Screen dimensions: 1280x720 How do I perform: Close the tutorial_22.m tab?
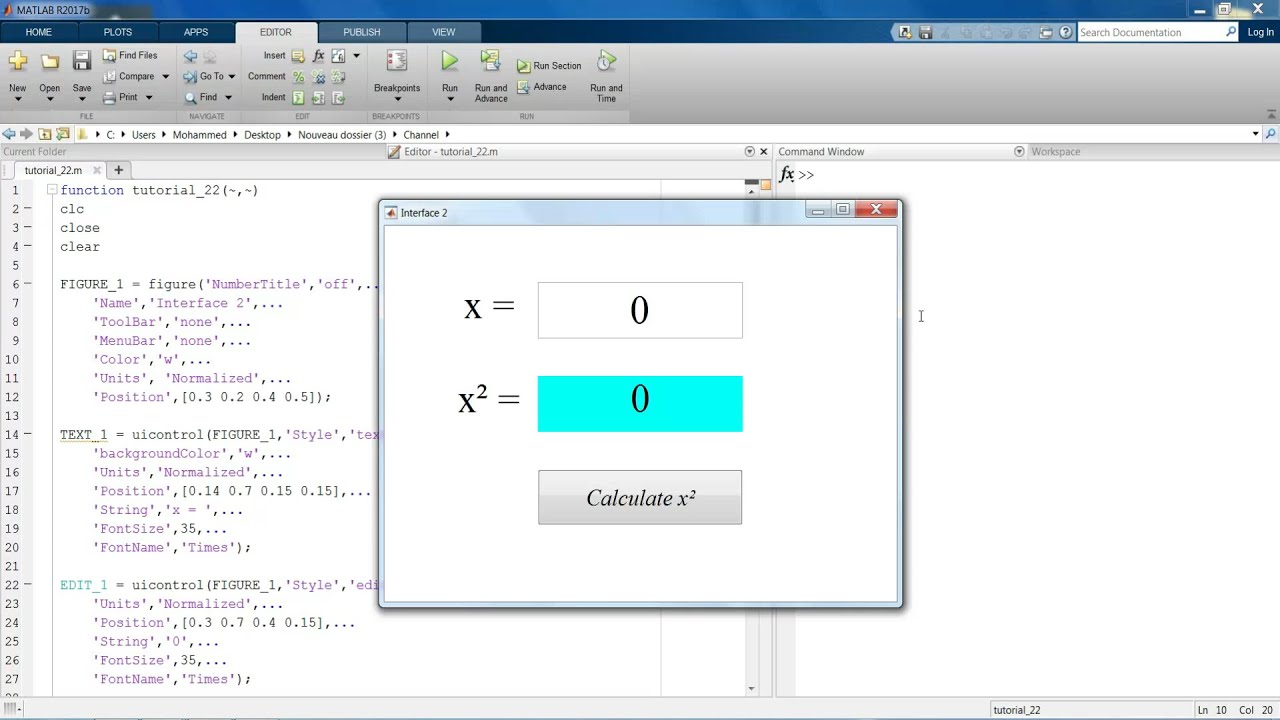point(97,170)
